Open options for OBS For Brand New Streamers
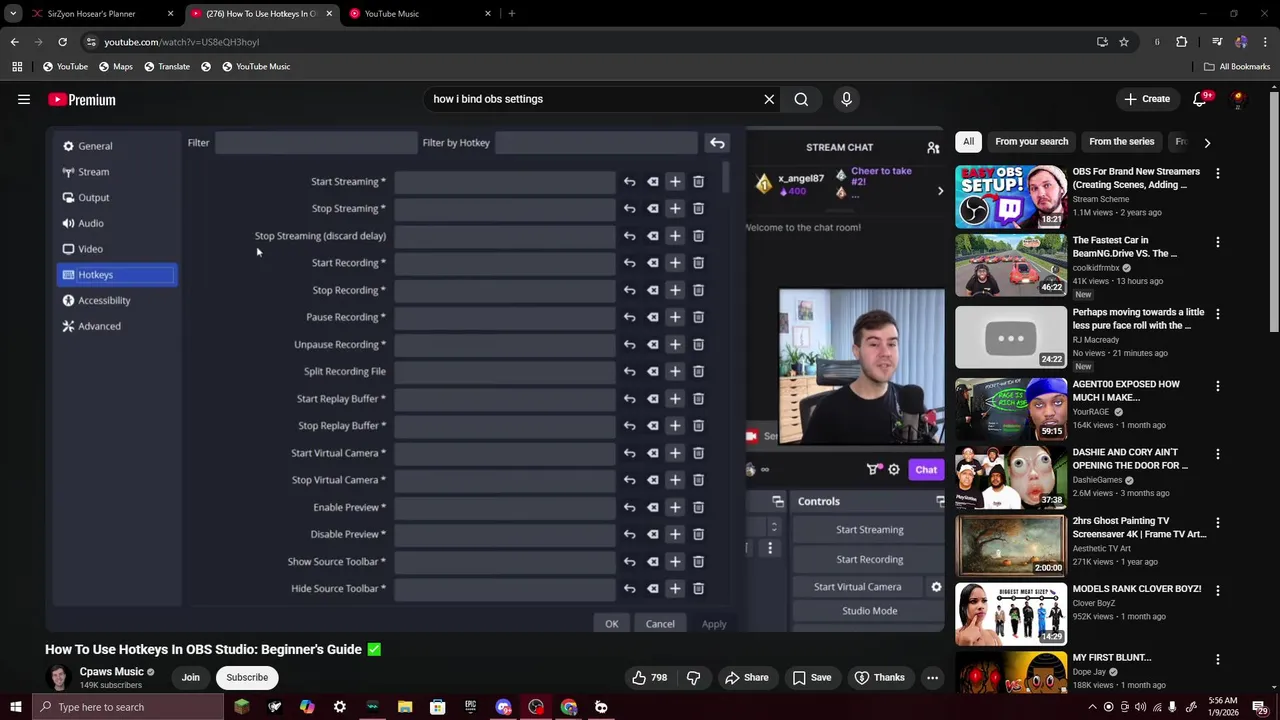This screenshot has height=720, width=1280. pyautogui.click(x=1217, y=173)
